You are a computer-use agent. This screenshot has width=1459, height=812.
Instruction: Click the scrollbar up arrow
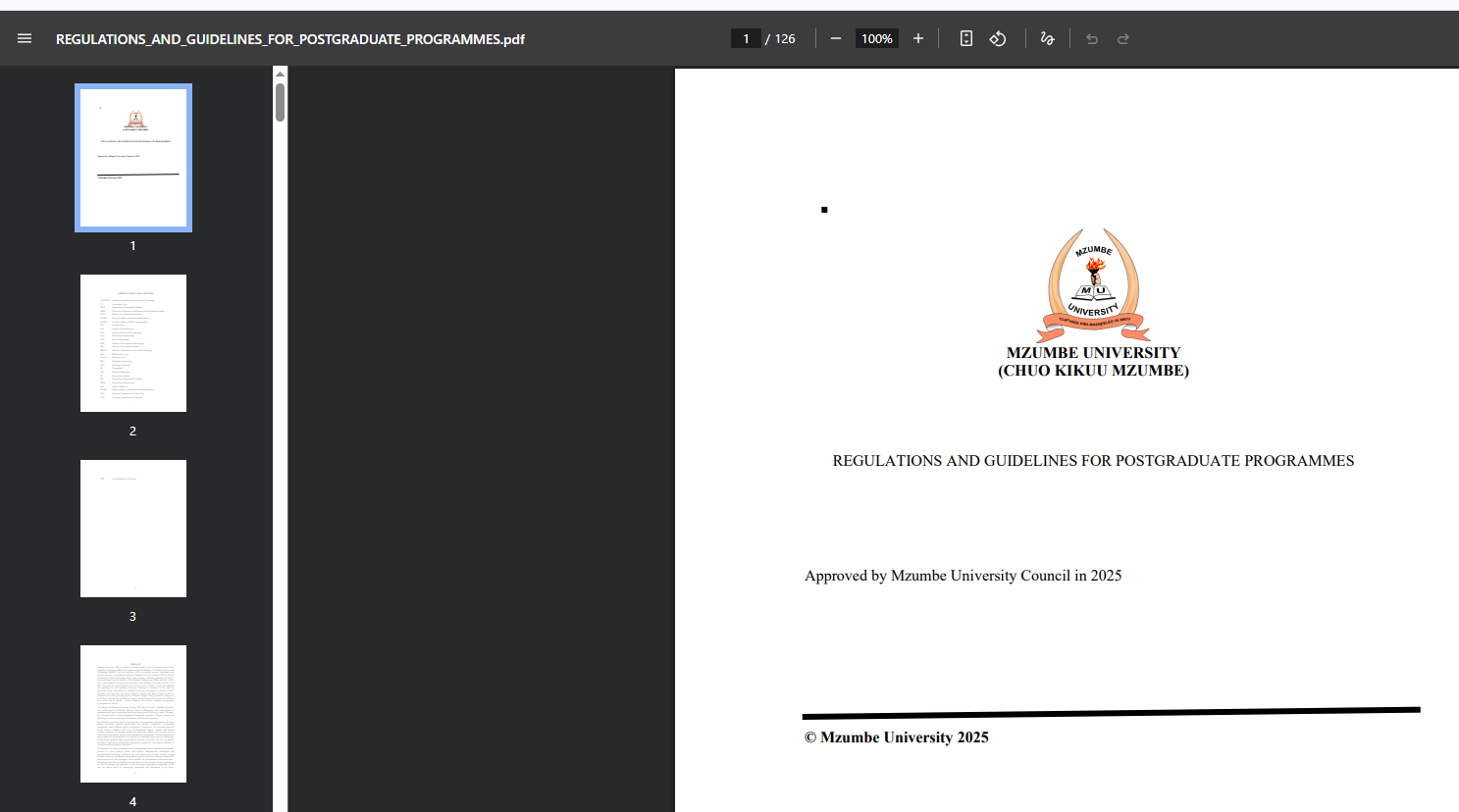(x=280, y=73)
